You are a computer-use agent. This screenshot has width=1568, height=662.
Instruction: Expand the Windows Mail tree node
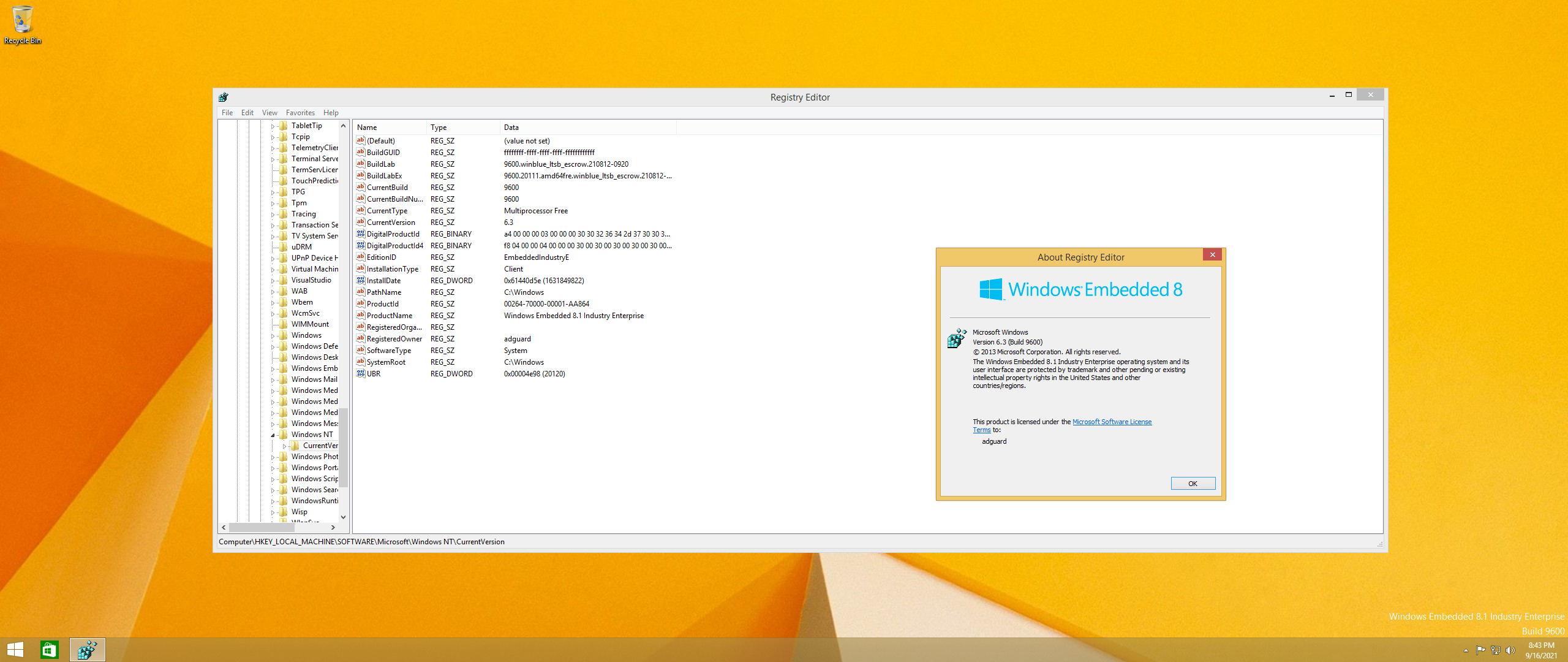point(273,380)
